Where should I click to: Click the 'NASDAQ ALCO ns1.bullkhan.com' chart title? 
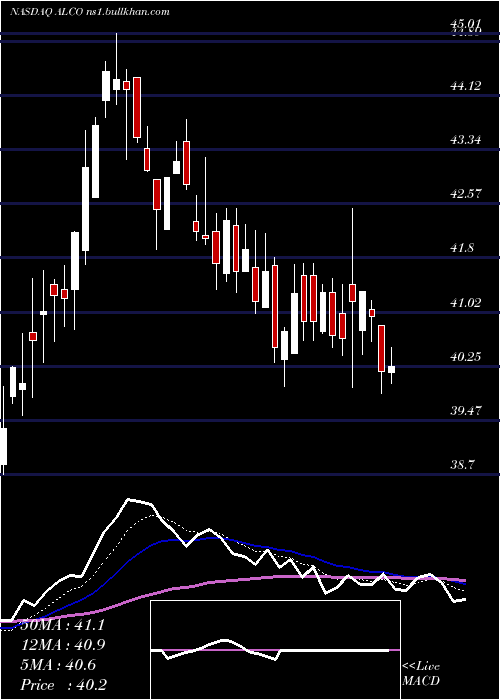pyautogui.click(x=90, y=12)
